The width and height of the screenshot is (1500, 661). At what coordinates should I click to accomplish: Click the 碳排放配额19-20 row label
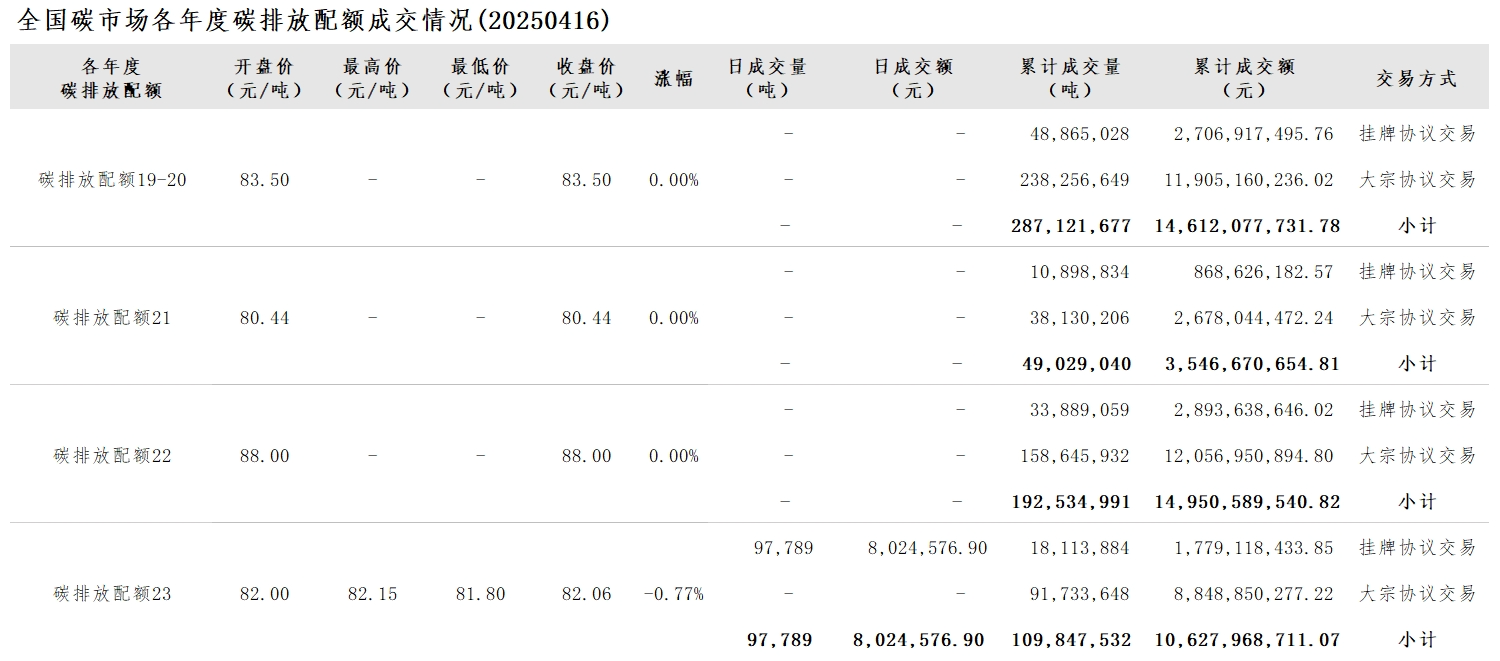(113, 181)
